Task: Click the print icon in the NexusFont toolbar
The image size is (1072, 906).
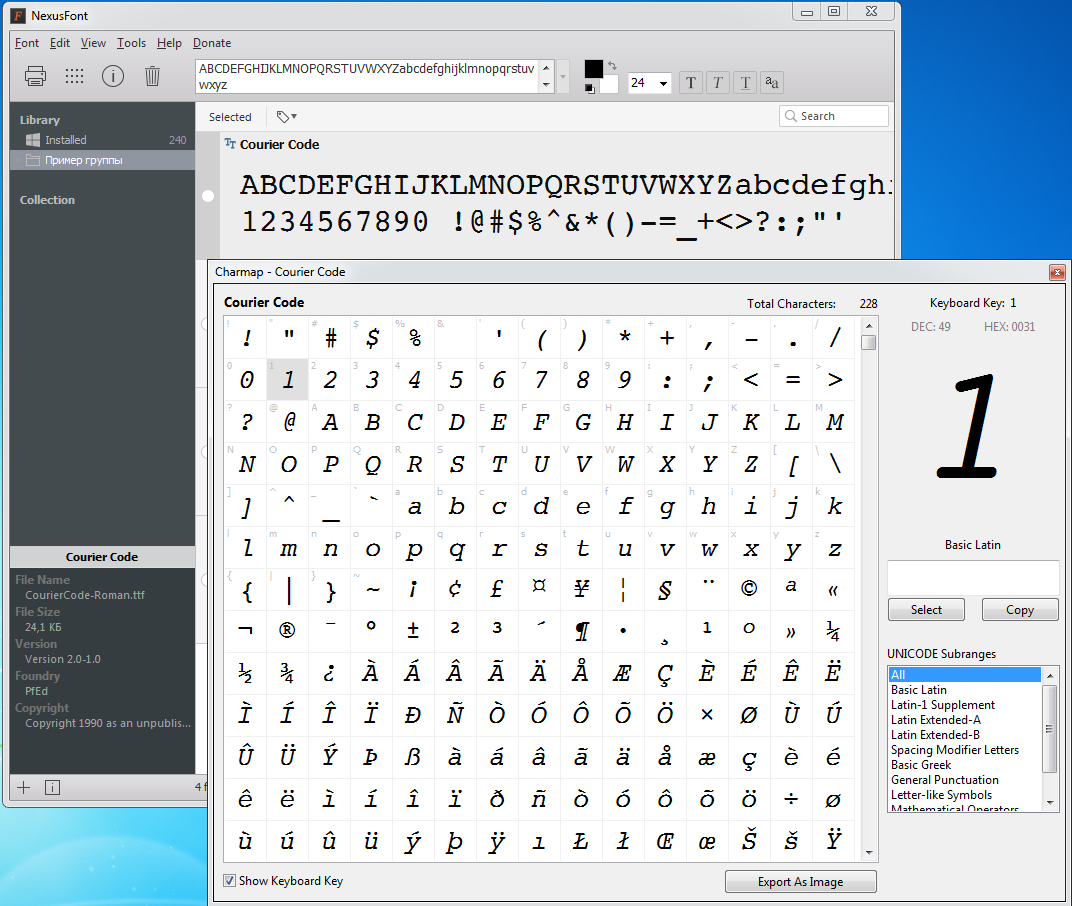Action: [x=35, y=76]
